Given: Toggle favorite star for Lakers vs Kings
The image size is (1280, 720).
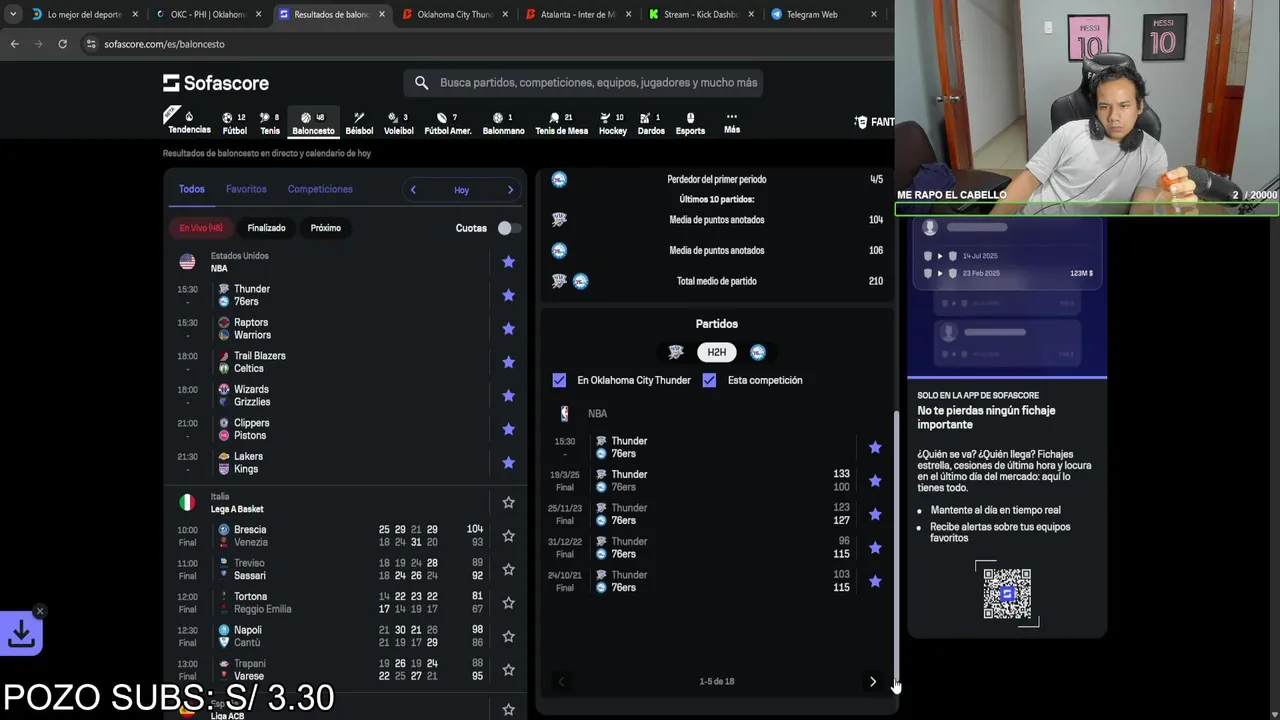Looking at the screenshot, I should (508, 463).
